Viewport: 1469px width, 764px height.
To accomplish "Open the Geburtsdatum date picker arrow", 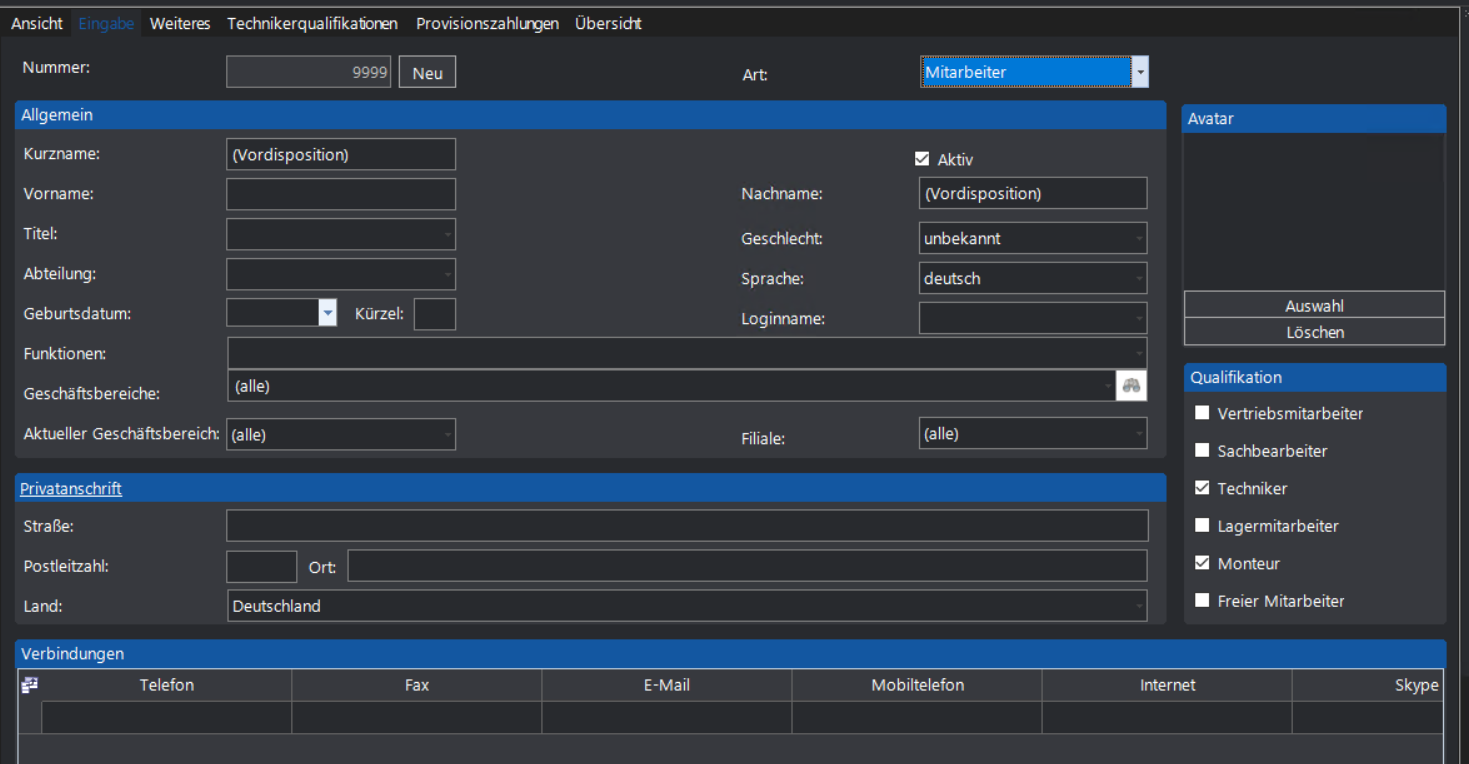I will 327,313.
